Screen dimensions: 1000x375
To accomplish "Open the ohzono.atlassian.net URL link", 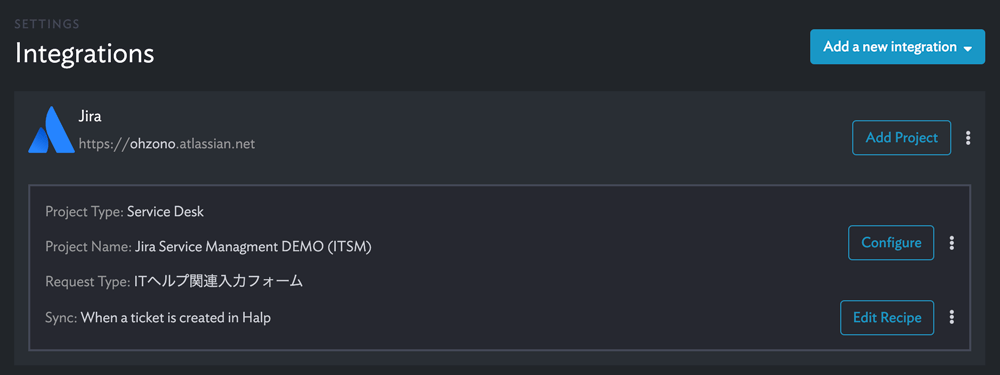I will point(166,144).
